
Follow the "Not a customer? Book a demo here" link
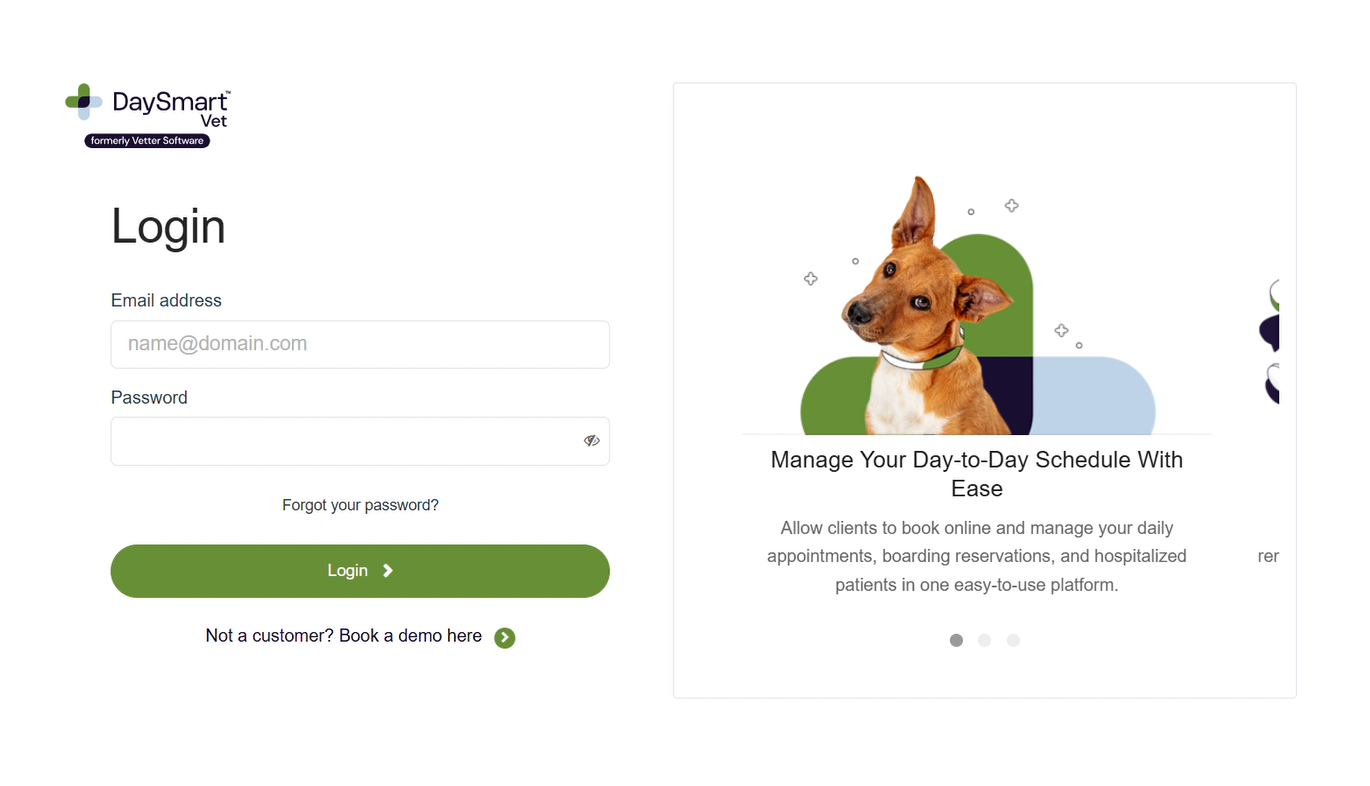pyautogui.click(x=344, y=636)
